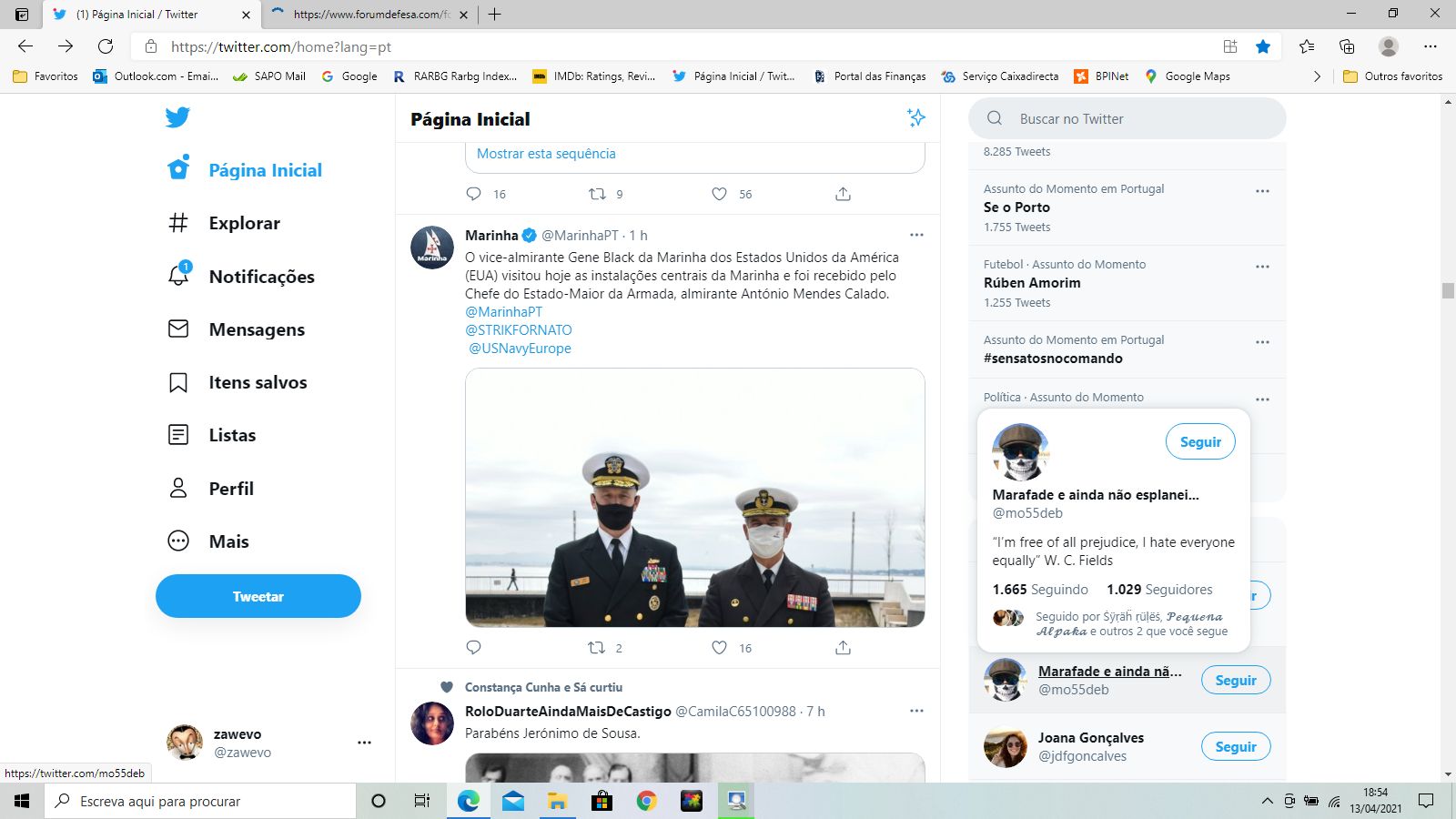Open the Mais menu in the sidebar
Viewport: 1456px width, 819px height.
[x=208, y=541]
